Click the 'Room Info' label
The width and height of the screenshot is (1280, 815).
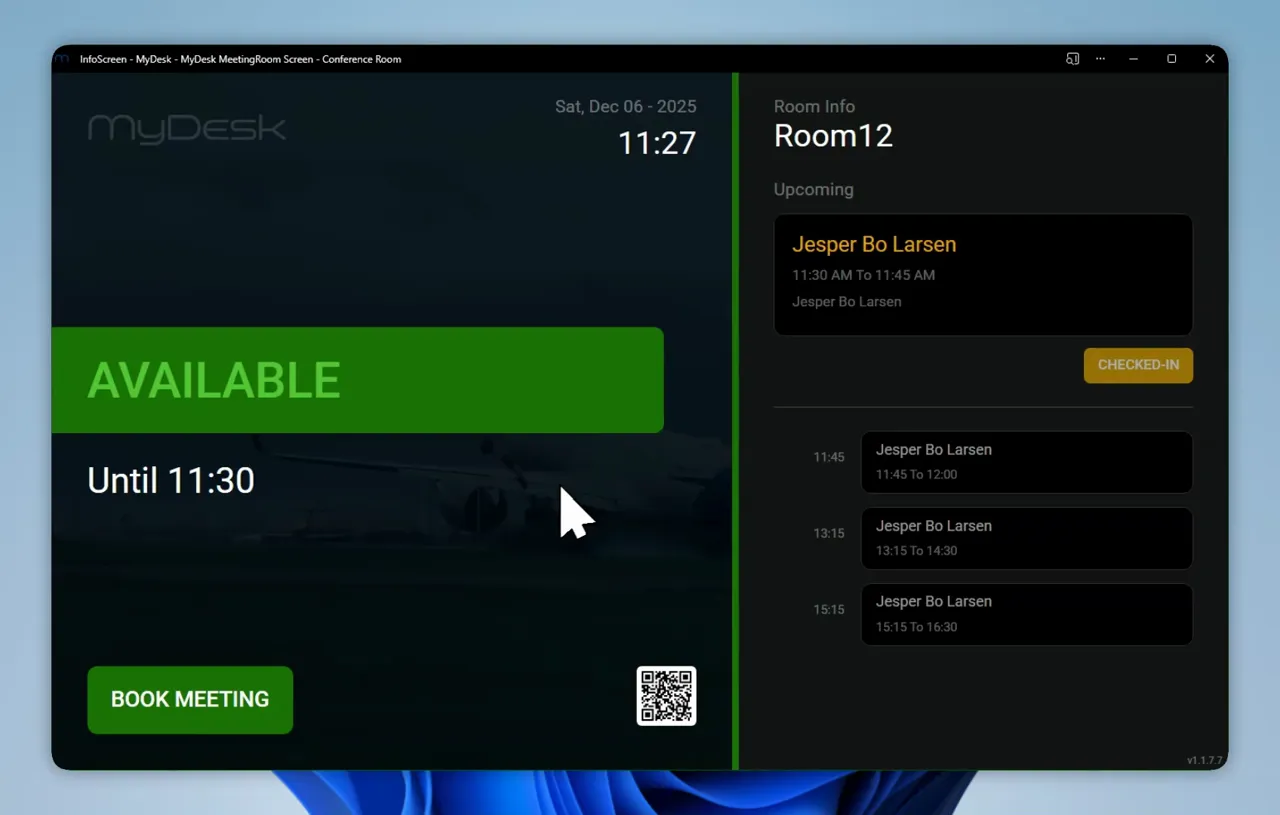[814, 106]
